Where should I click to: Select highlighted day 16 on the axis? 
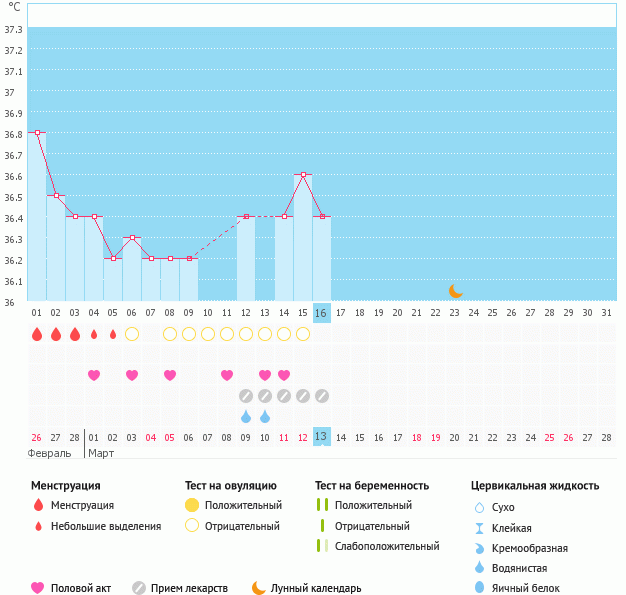coord(321,313)
